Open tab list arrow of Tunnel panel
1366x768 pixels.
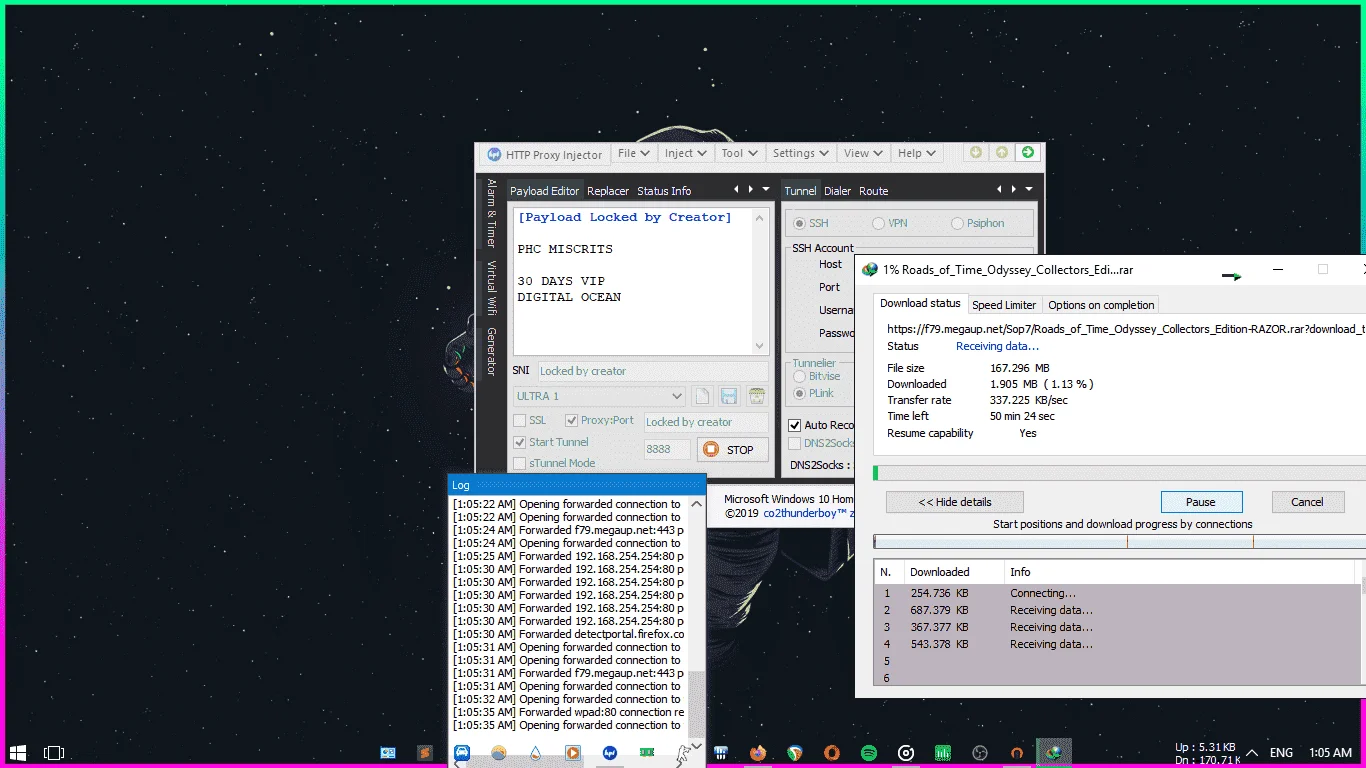click(x=1028, y=189)
